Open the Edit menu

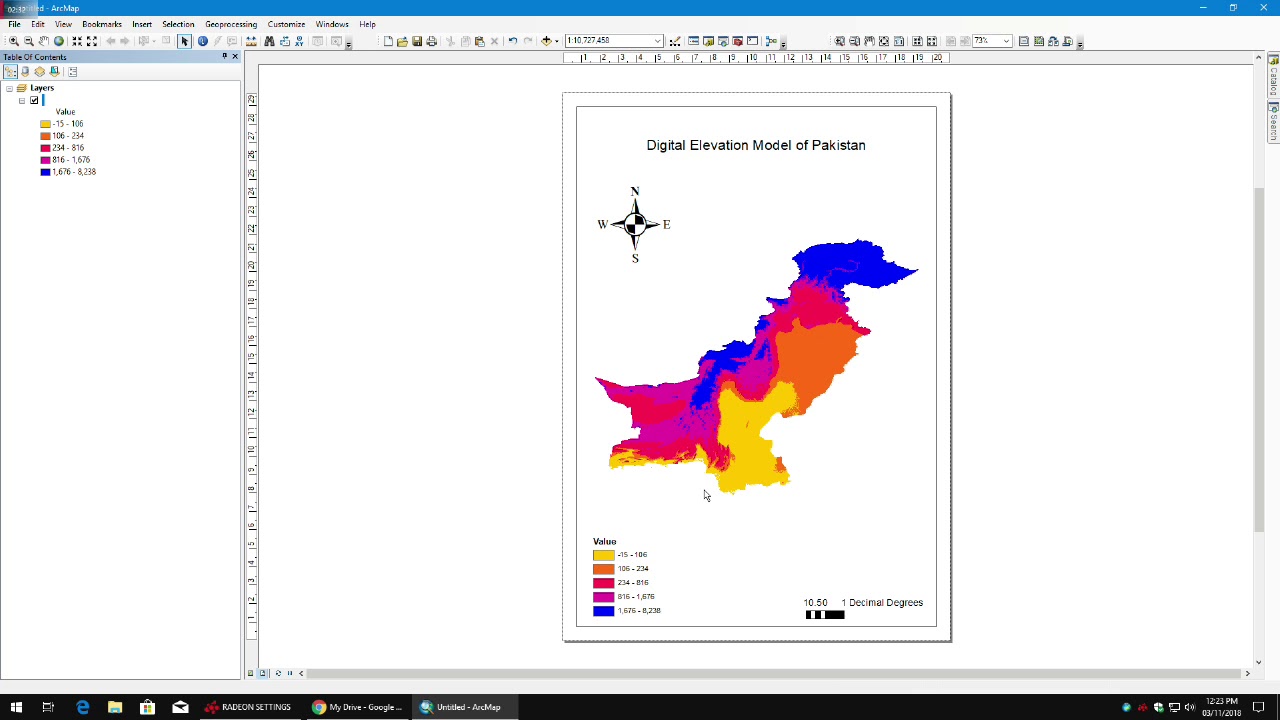tap(37, 24)
